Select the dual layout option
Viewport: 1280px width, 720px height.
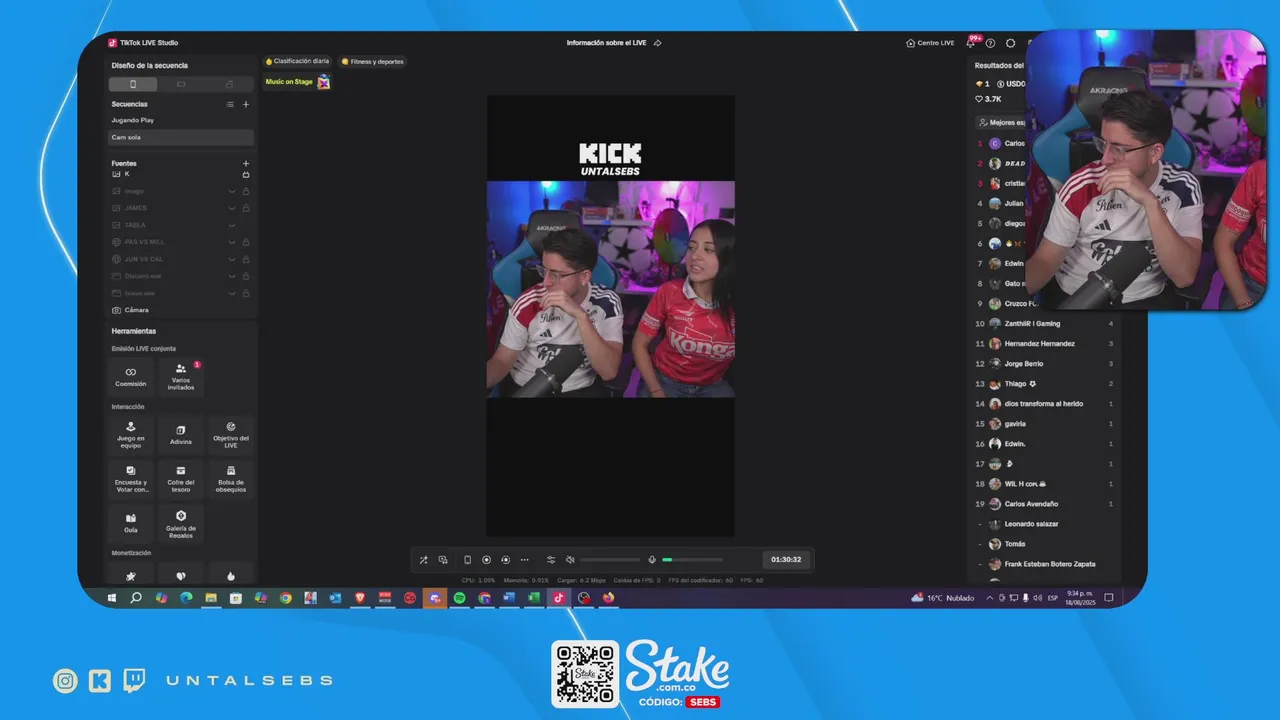(x=229, y=84)
